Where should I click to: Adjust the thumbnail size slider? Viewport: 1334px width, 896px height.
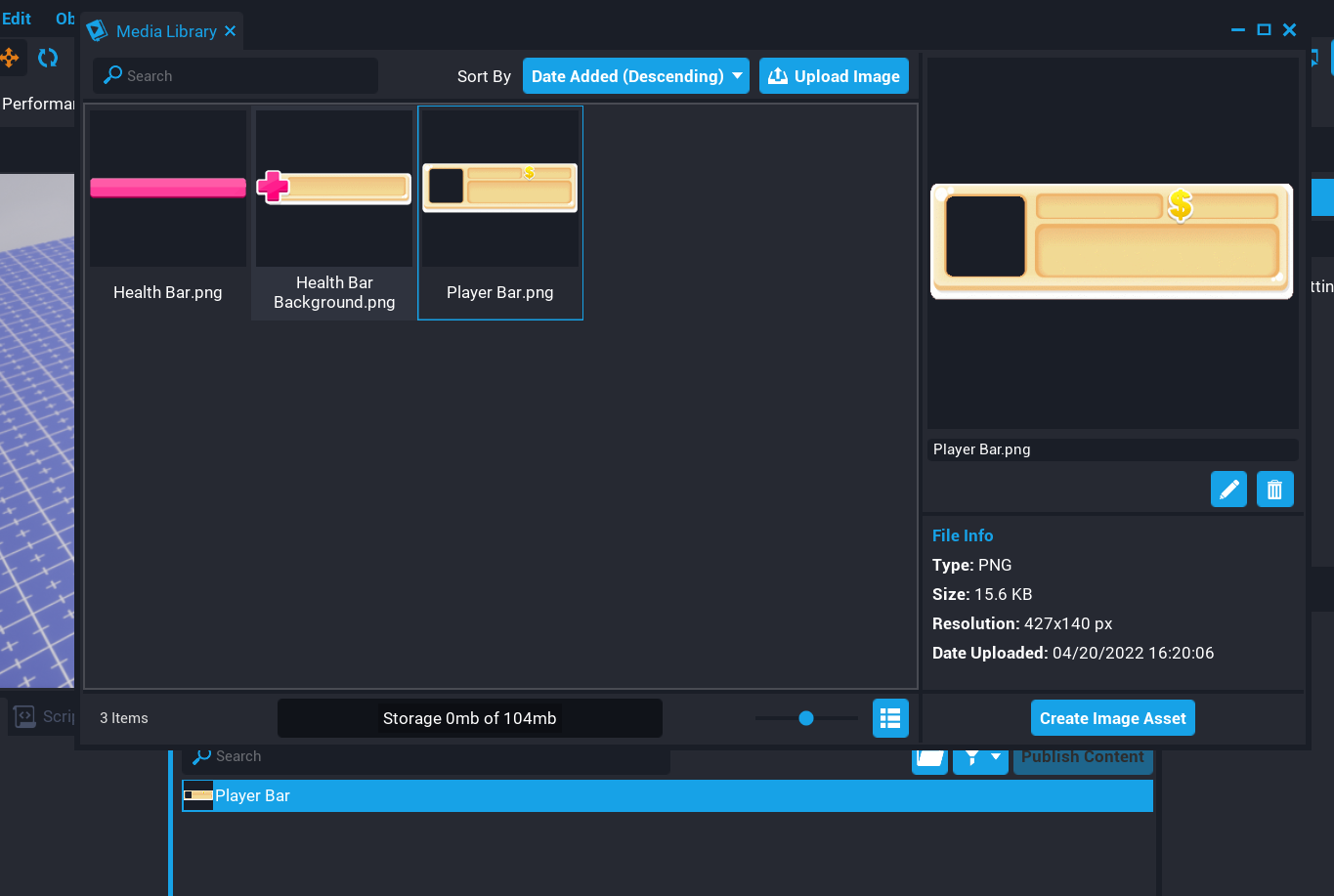805,717
